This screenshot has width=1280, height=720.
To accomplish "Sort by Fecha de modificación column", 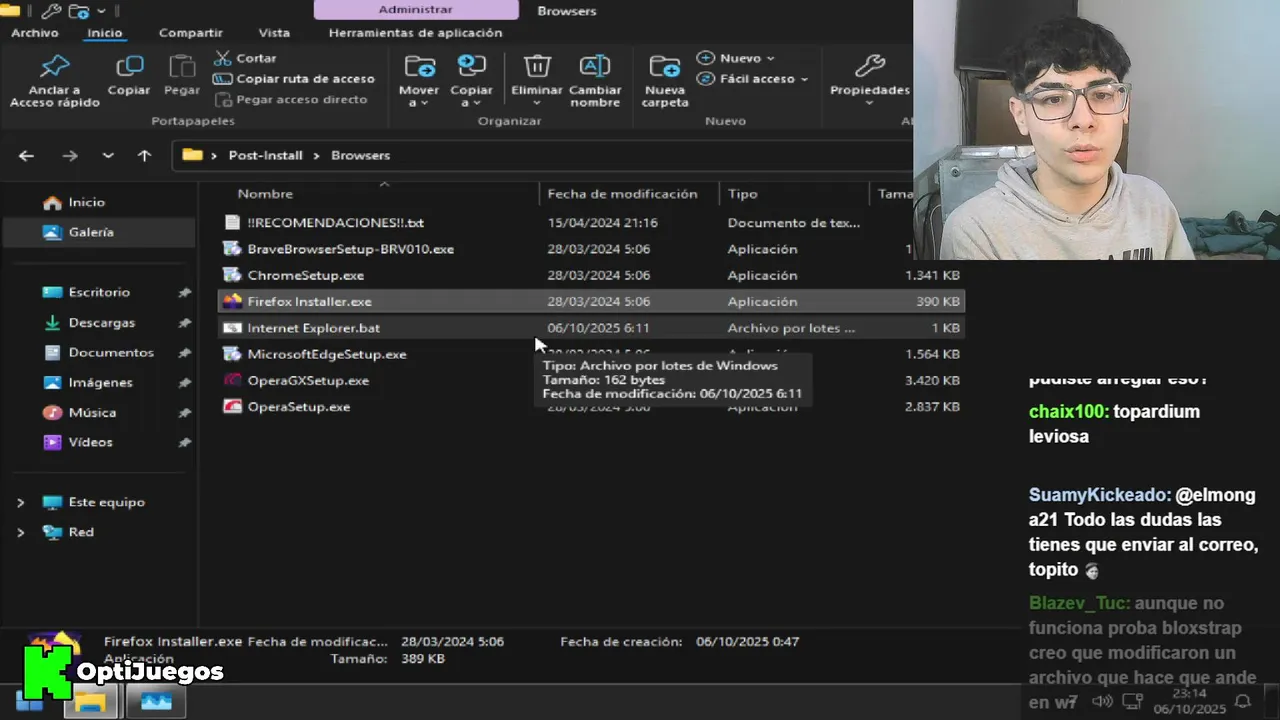I will [622, 194].
